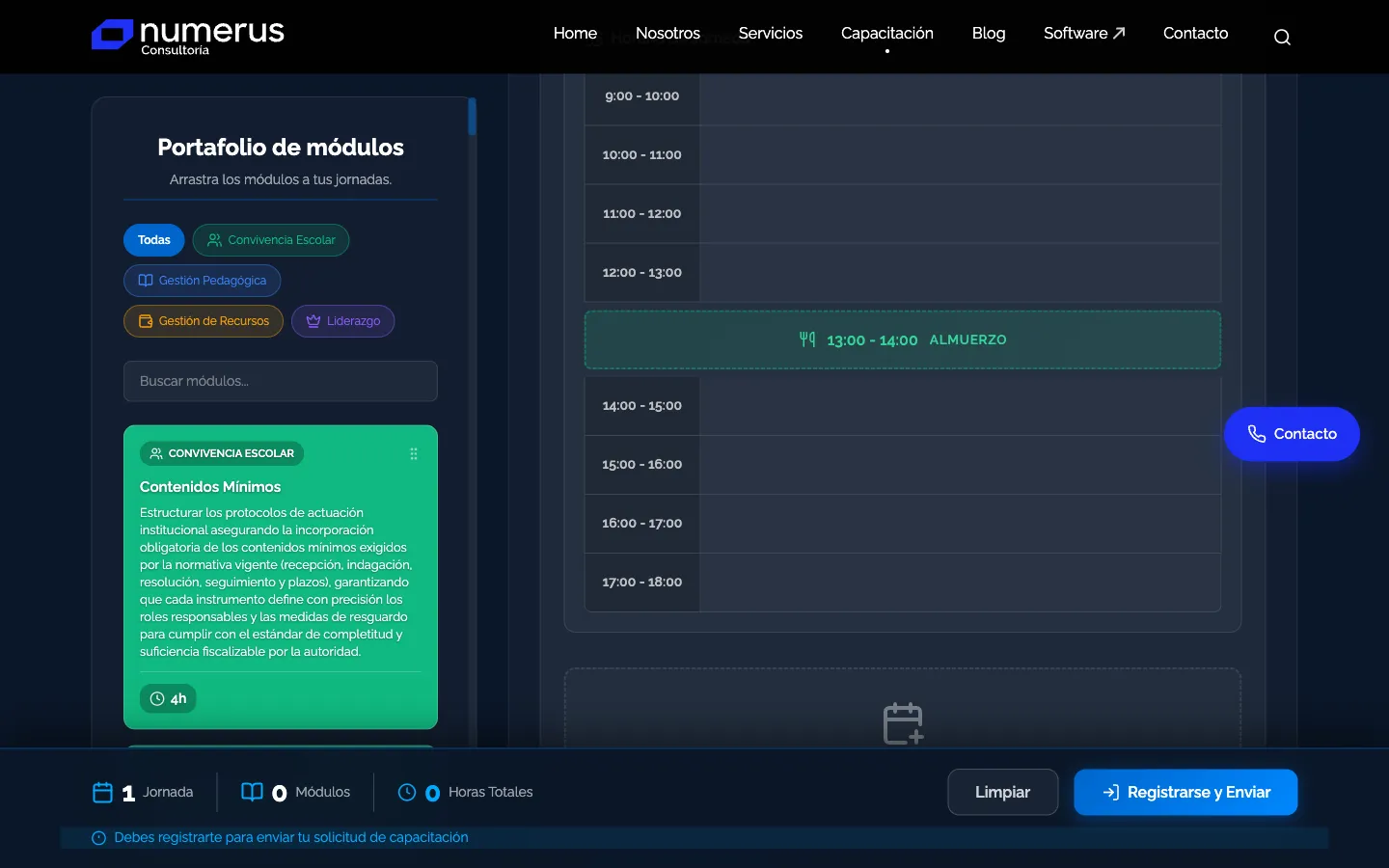The height and width of the screenshot is (868, 1389).
Task: Click the numerus logo in the header
Action: [187, 36]
